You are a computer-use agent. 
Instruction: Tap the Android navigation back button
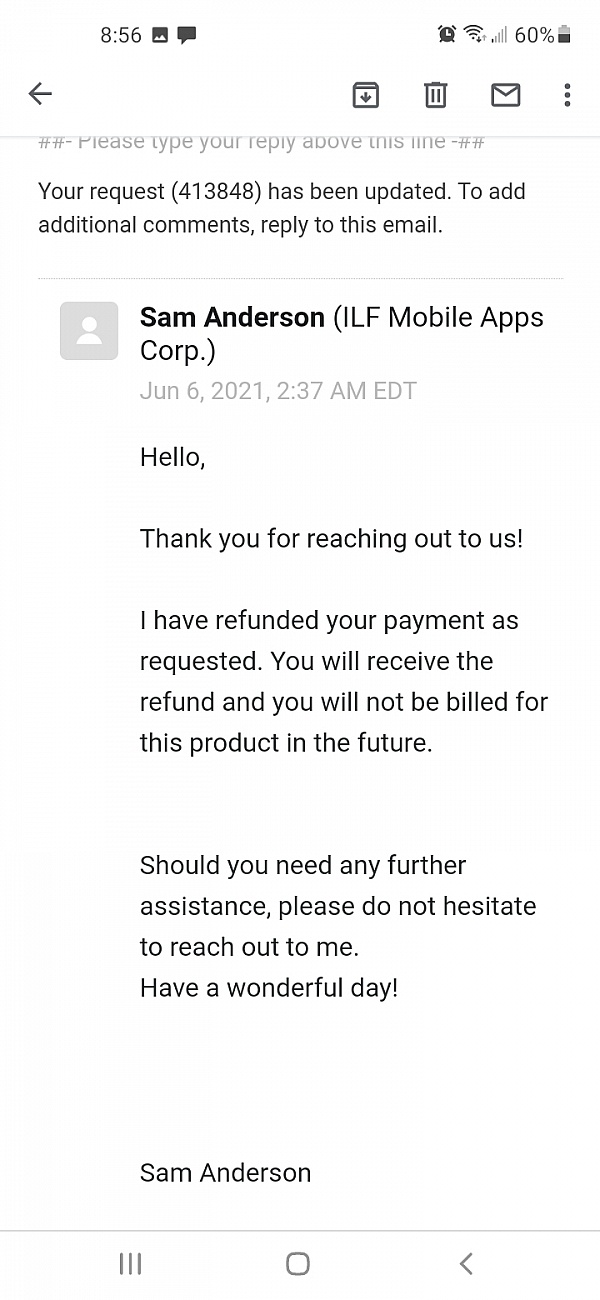click(466, 1263)
